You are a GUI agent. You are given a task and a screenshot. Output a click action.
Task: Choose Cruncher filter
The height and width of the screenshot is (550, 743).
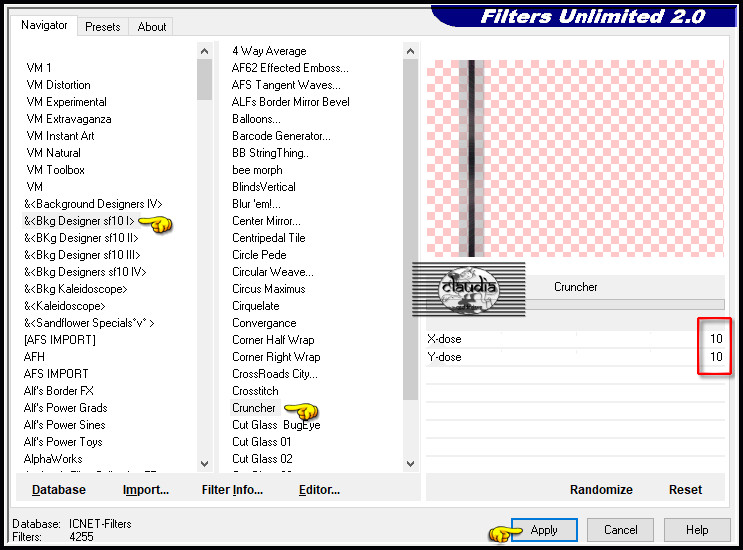pos(254,408)
